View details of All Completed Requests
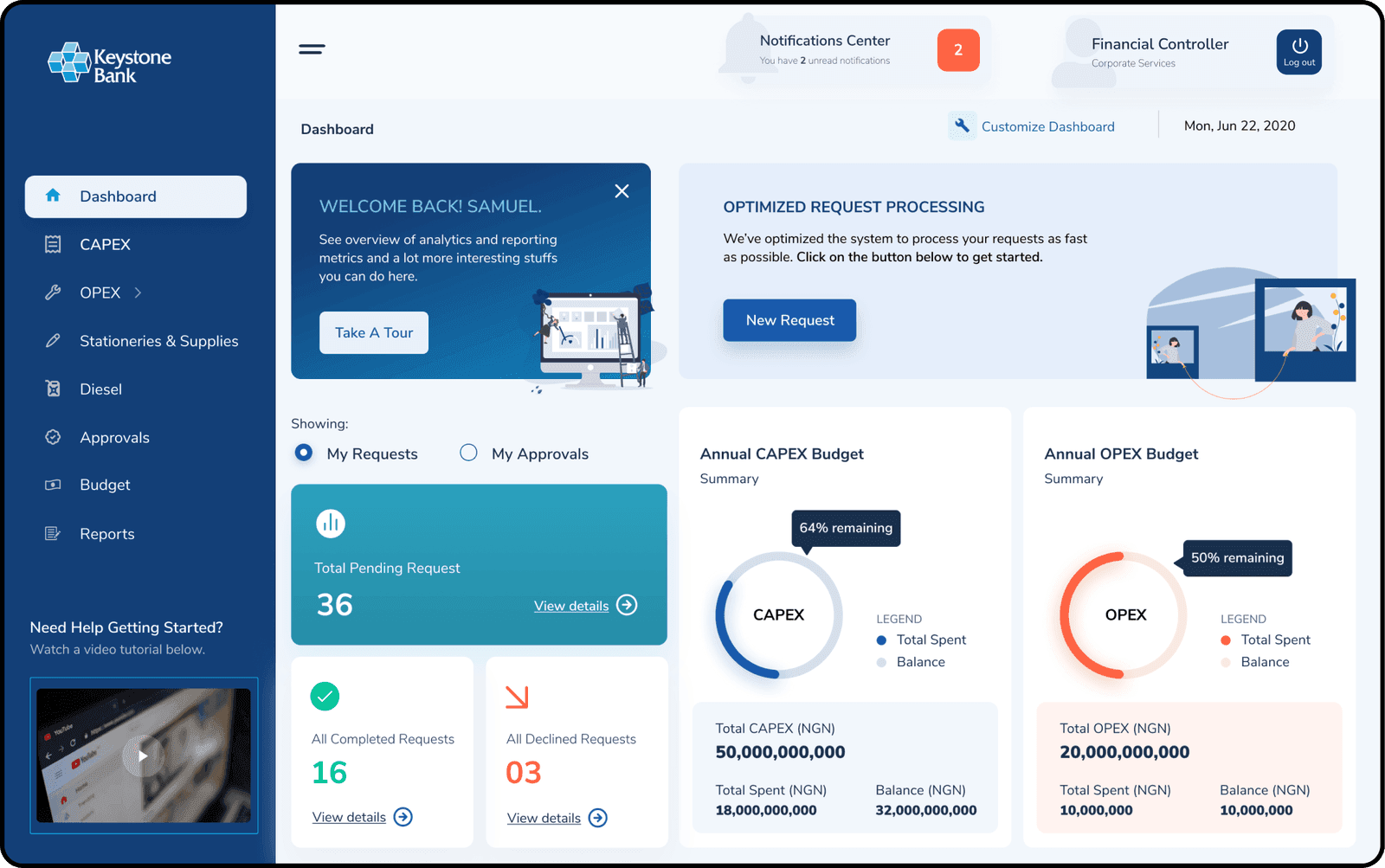Viewport: 1385px width, 868px height. [x=349, y=817]
